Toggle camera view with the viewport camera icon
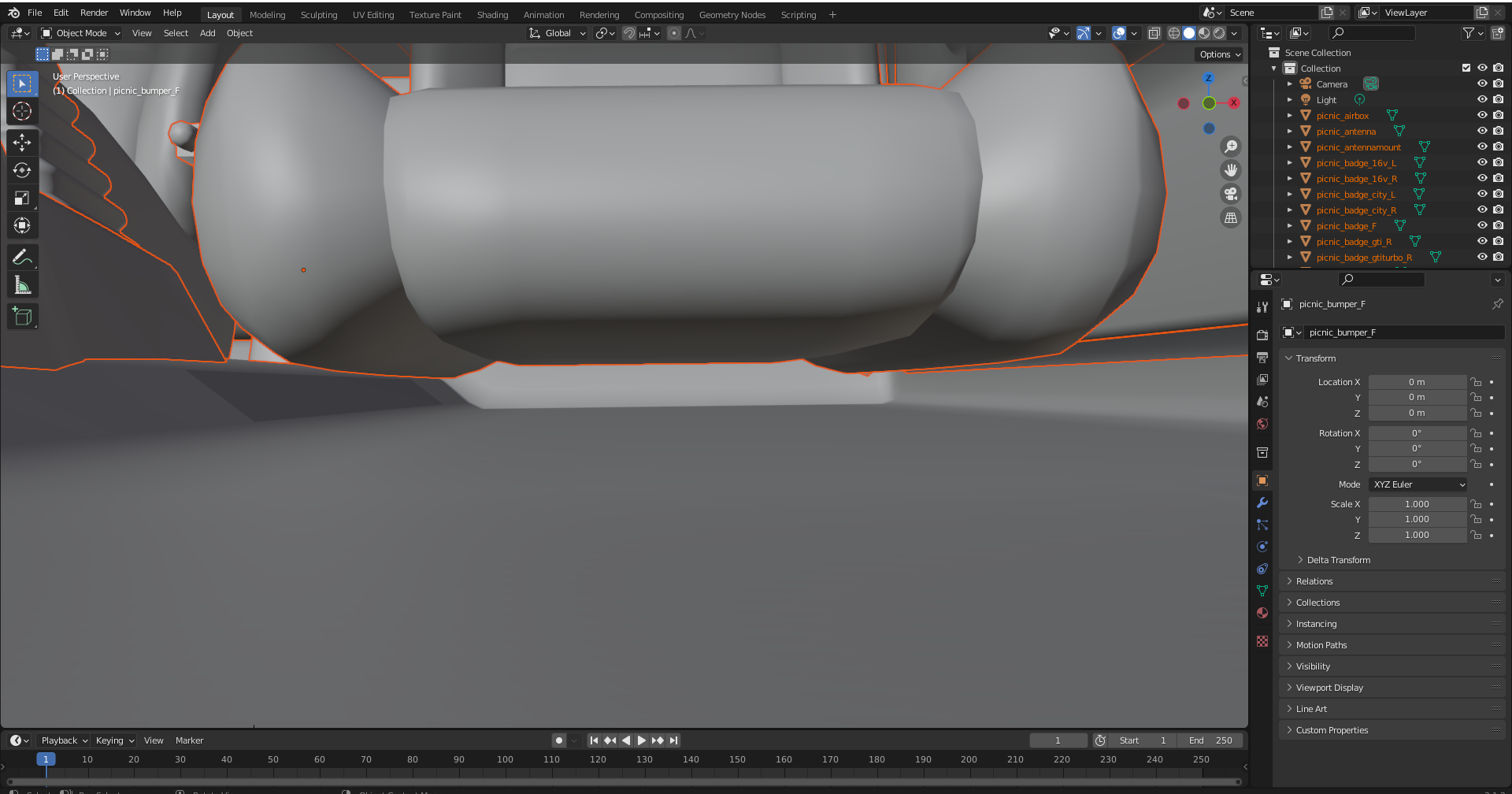Viewport: 1512px width, 794px height. (1230, 194)
